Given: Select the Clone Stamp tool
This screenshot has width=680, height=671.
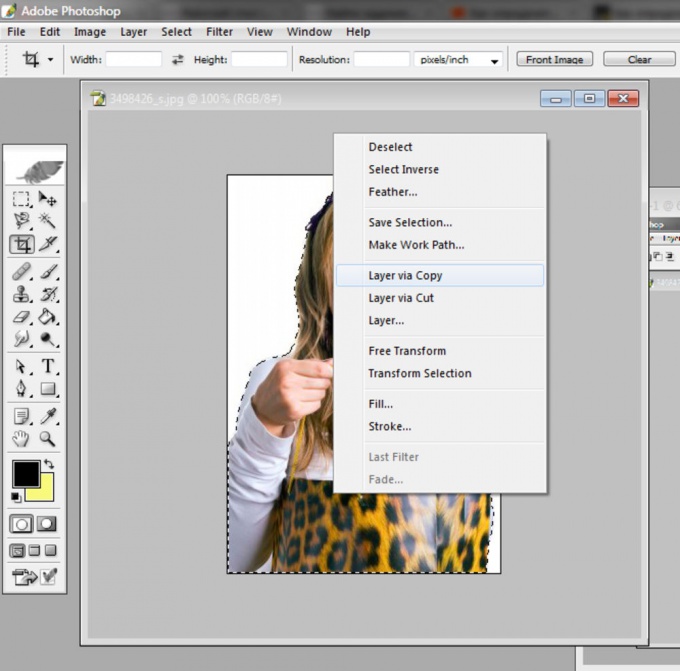Looking at the screenshot, I should click(x=21, y=294).
